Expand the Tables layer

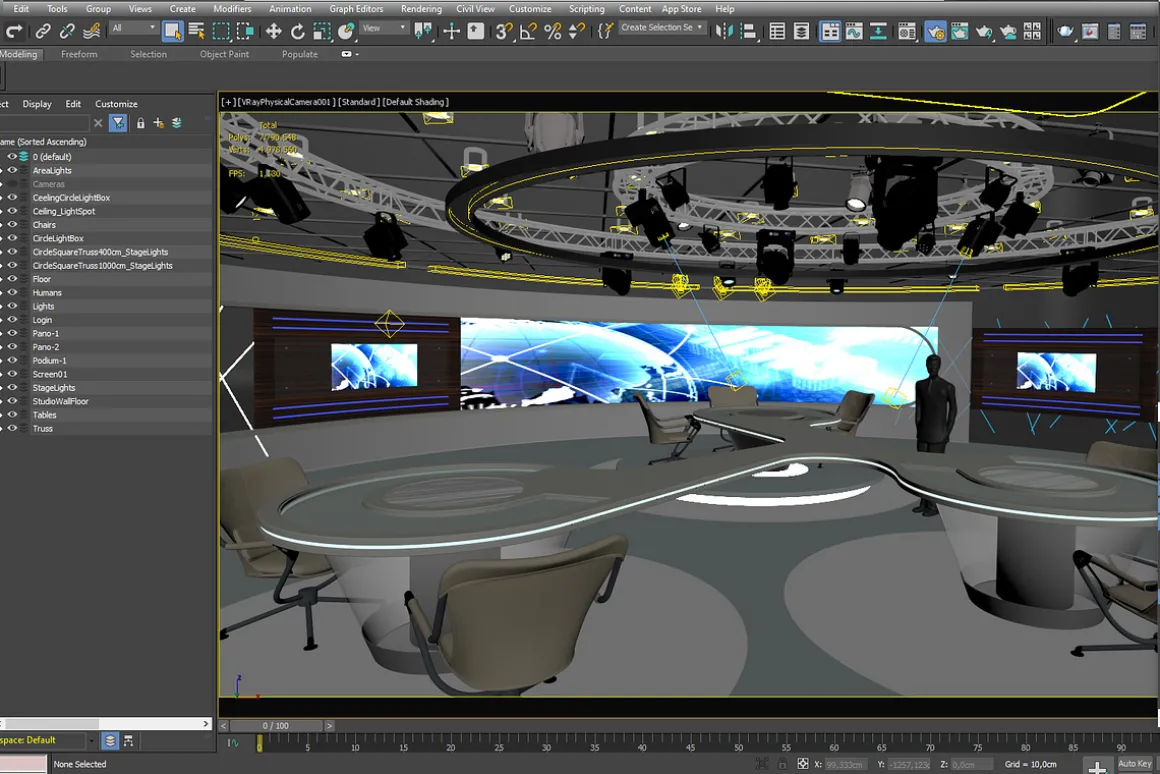[1, 415]
